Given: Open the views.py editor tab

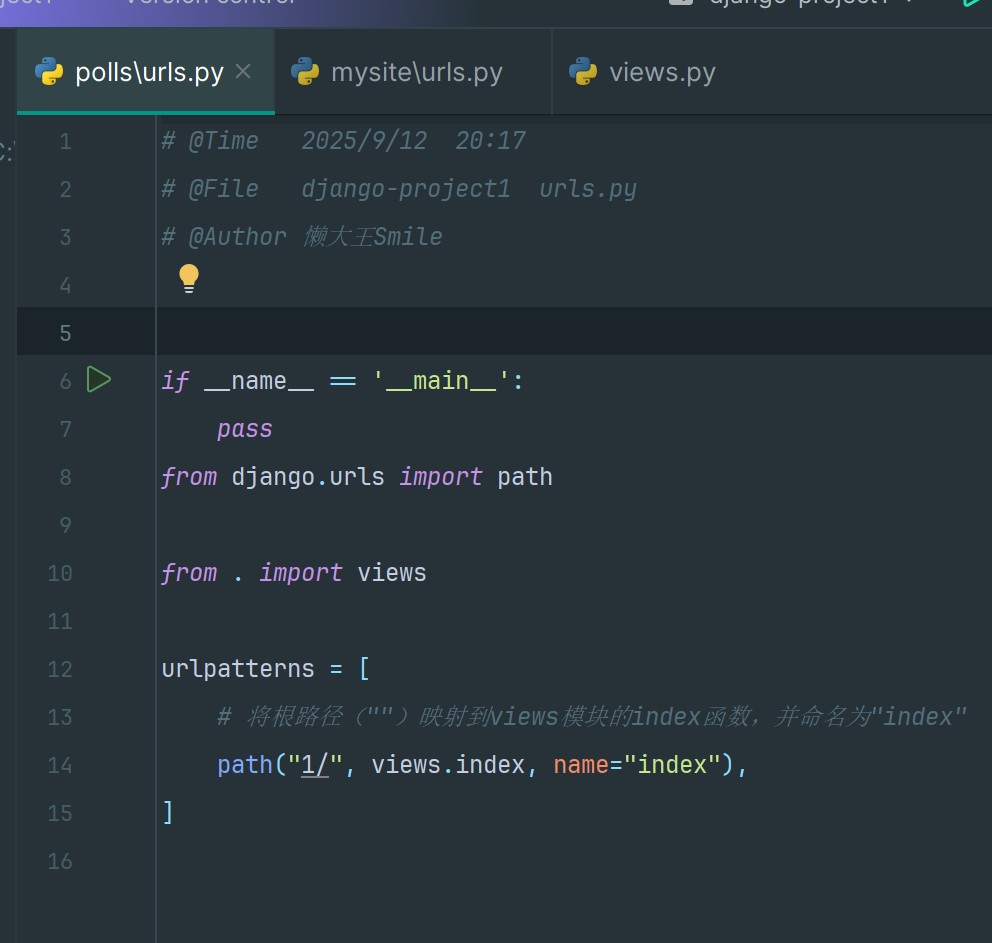Looking at the screenshot, I should (x=661, y=73).
